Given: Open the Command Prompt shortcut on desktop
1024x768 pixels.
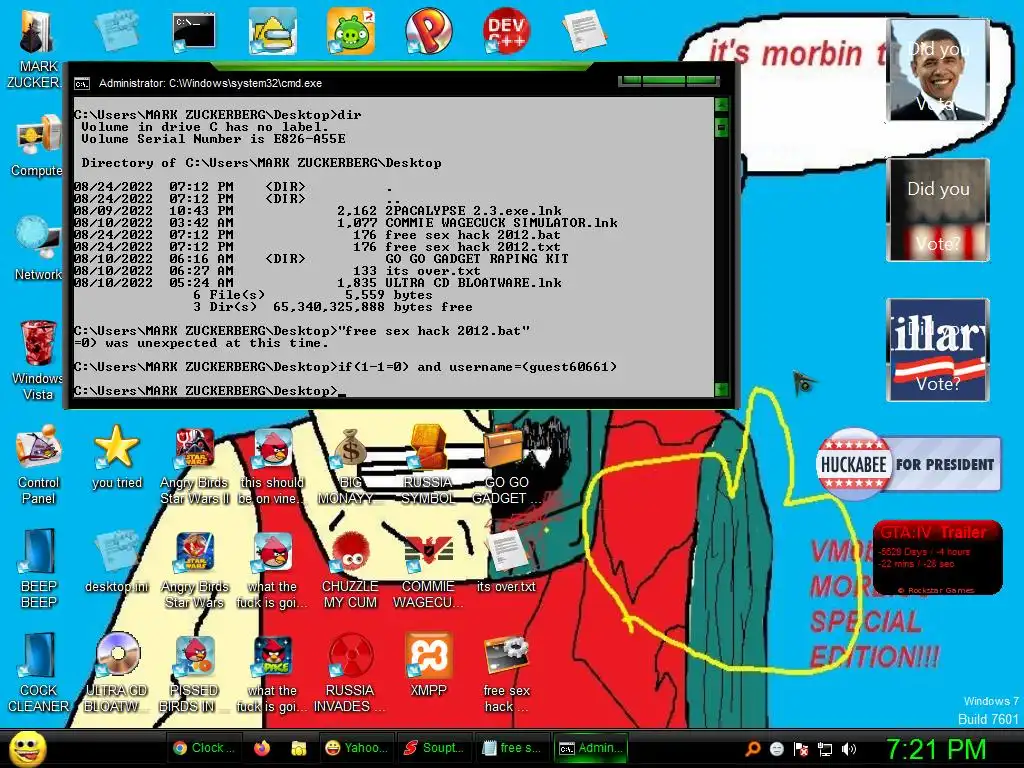Looking at the screenshot, I should (194, 32).
